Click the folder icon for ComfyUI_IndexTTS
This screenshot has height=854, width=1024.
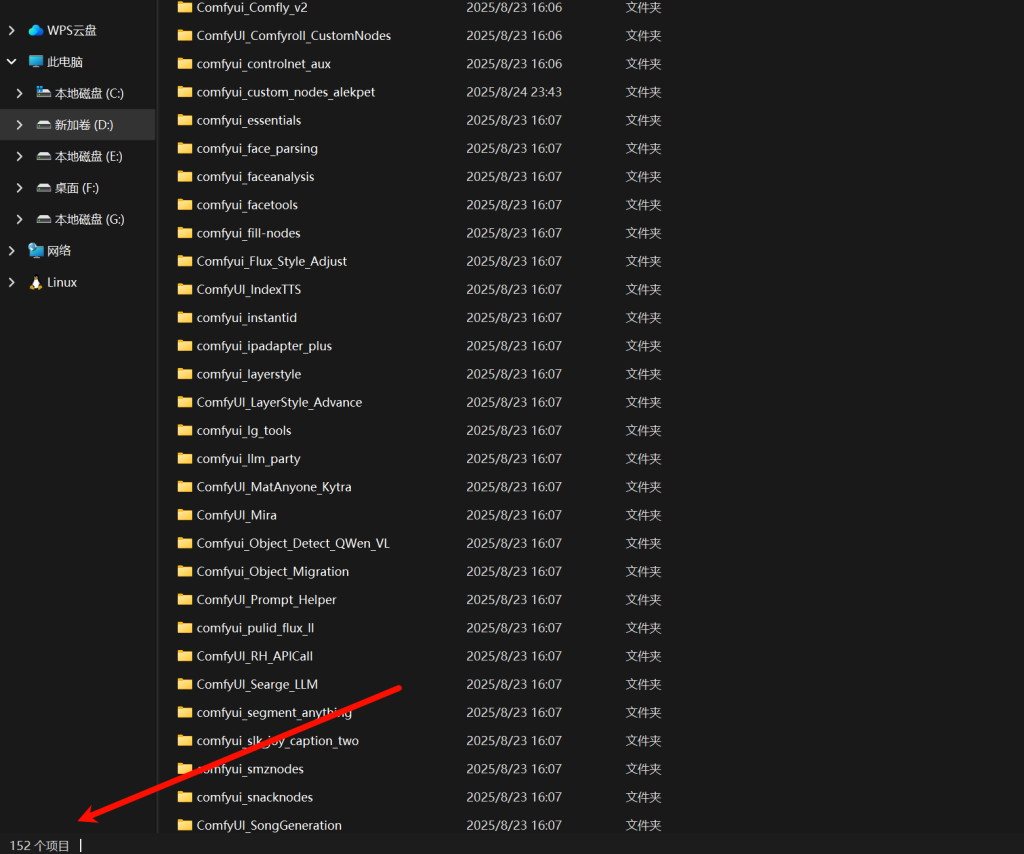tap(185, 289)
